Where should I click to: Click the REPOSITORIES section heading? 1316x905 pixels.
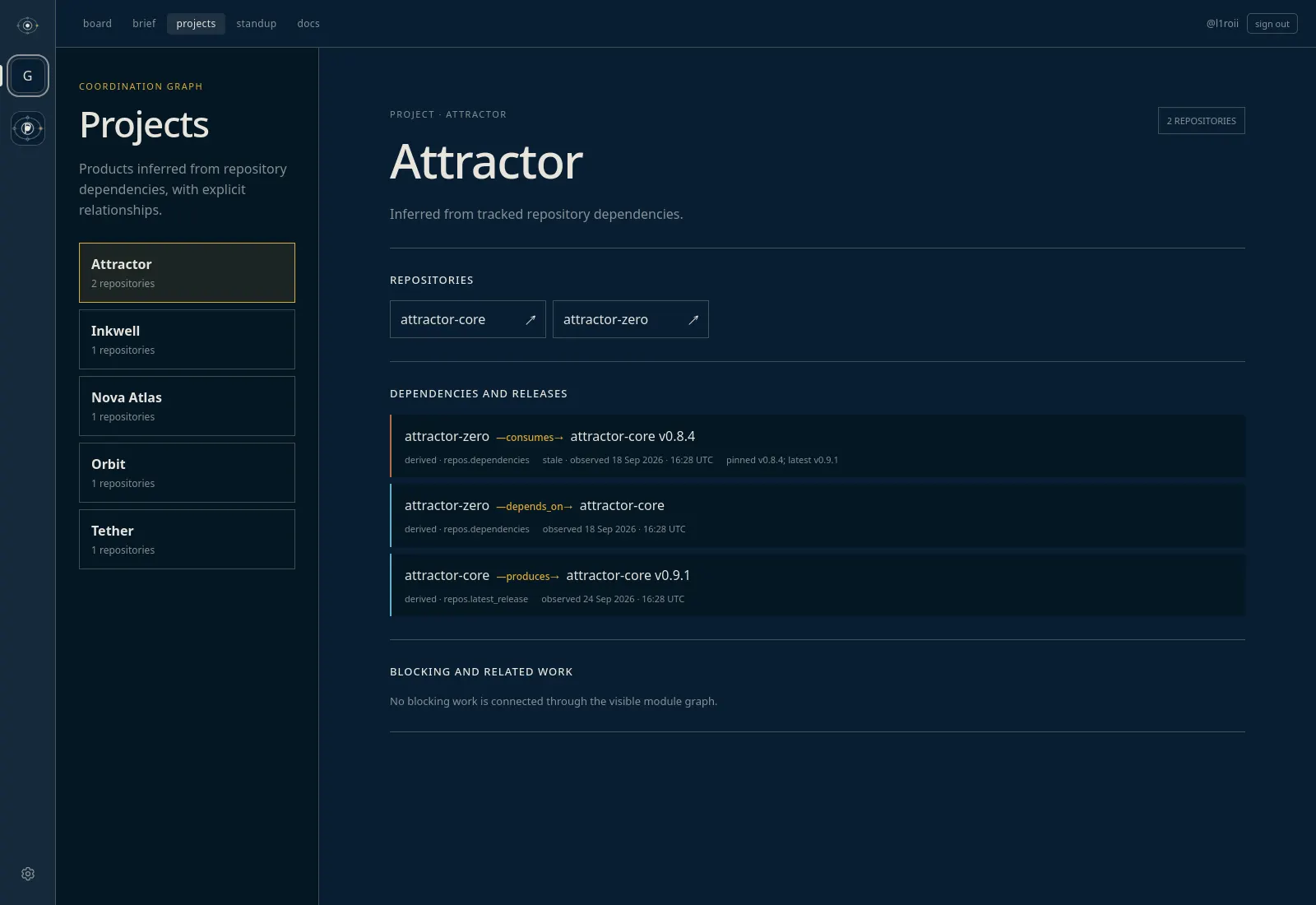(432, 281)
